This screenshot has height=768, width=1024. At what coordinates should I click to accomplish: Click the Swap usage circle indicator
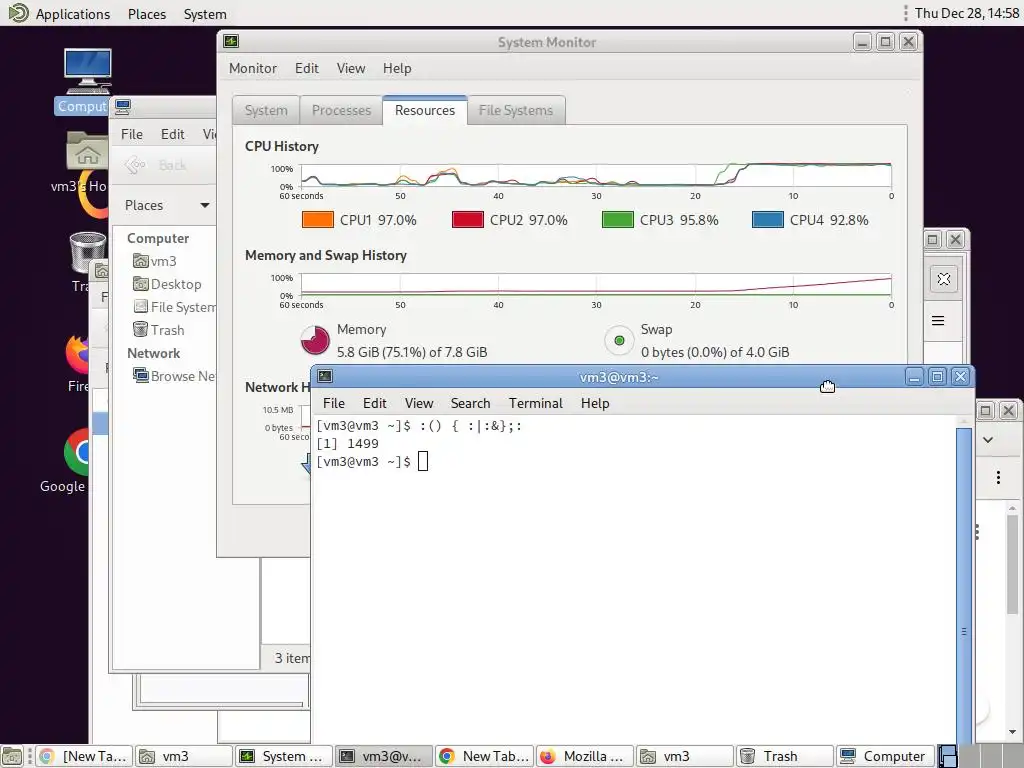point(619,340)
